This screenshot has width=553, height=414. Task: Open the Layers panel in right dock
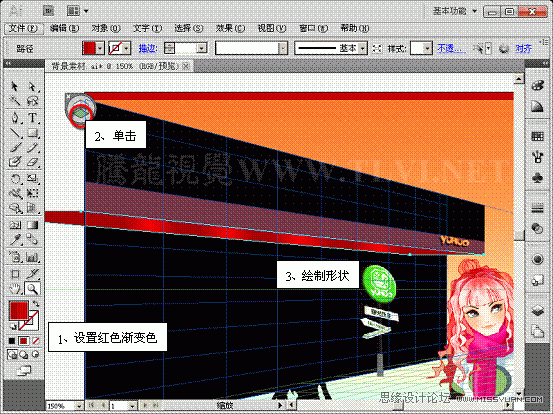(537, 310)
